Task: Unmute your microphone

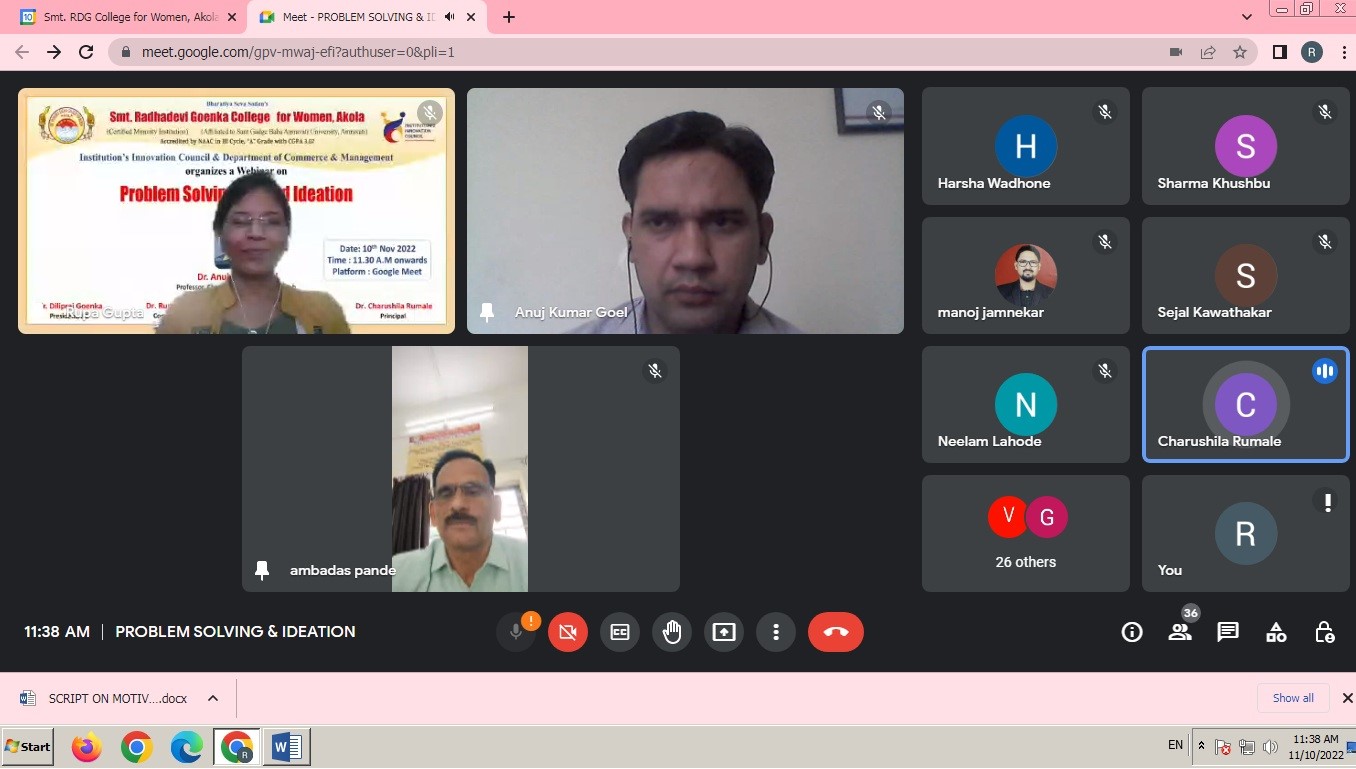Action: 516,632
